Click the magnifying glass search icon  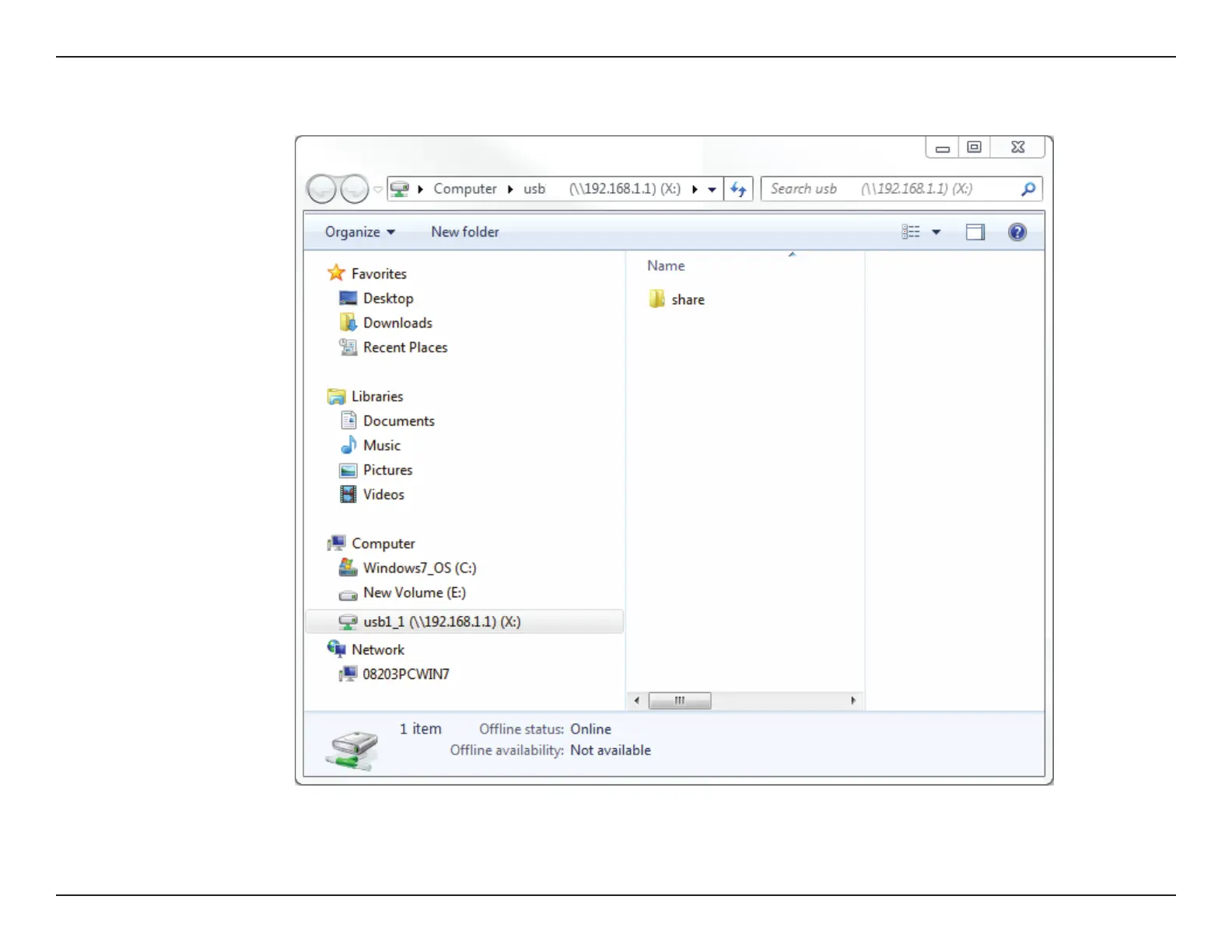coord(1028,189)
